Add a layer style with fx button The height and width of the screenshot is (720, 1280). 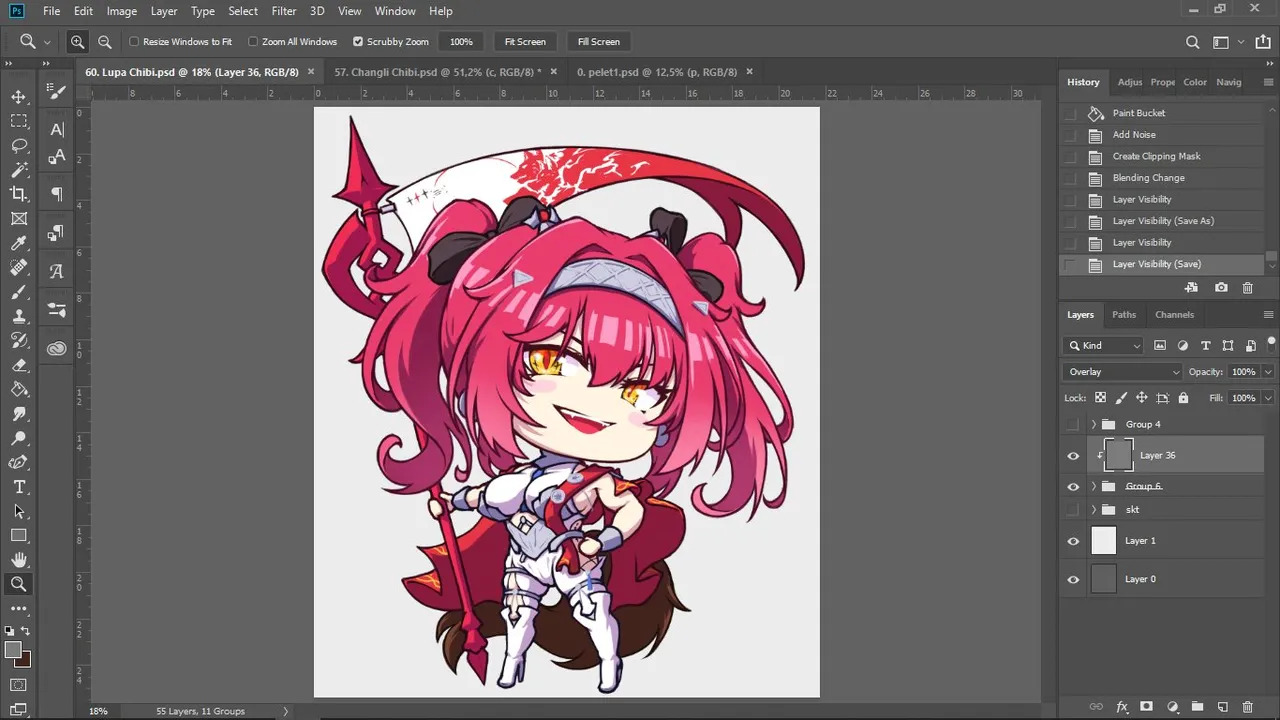pyautogui.click(x=1122, y=707)
